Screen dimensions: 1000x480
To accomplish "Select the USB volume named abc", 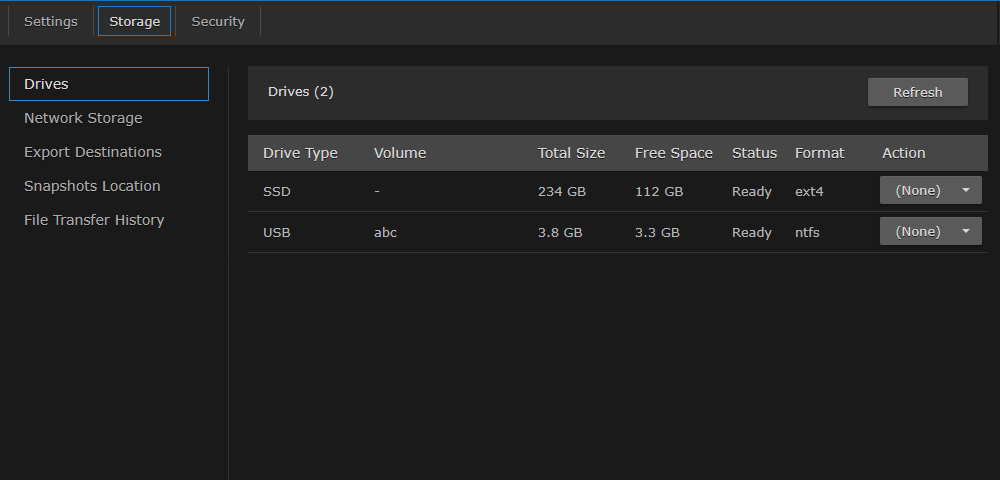I will pos(385,232).
